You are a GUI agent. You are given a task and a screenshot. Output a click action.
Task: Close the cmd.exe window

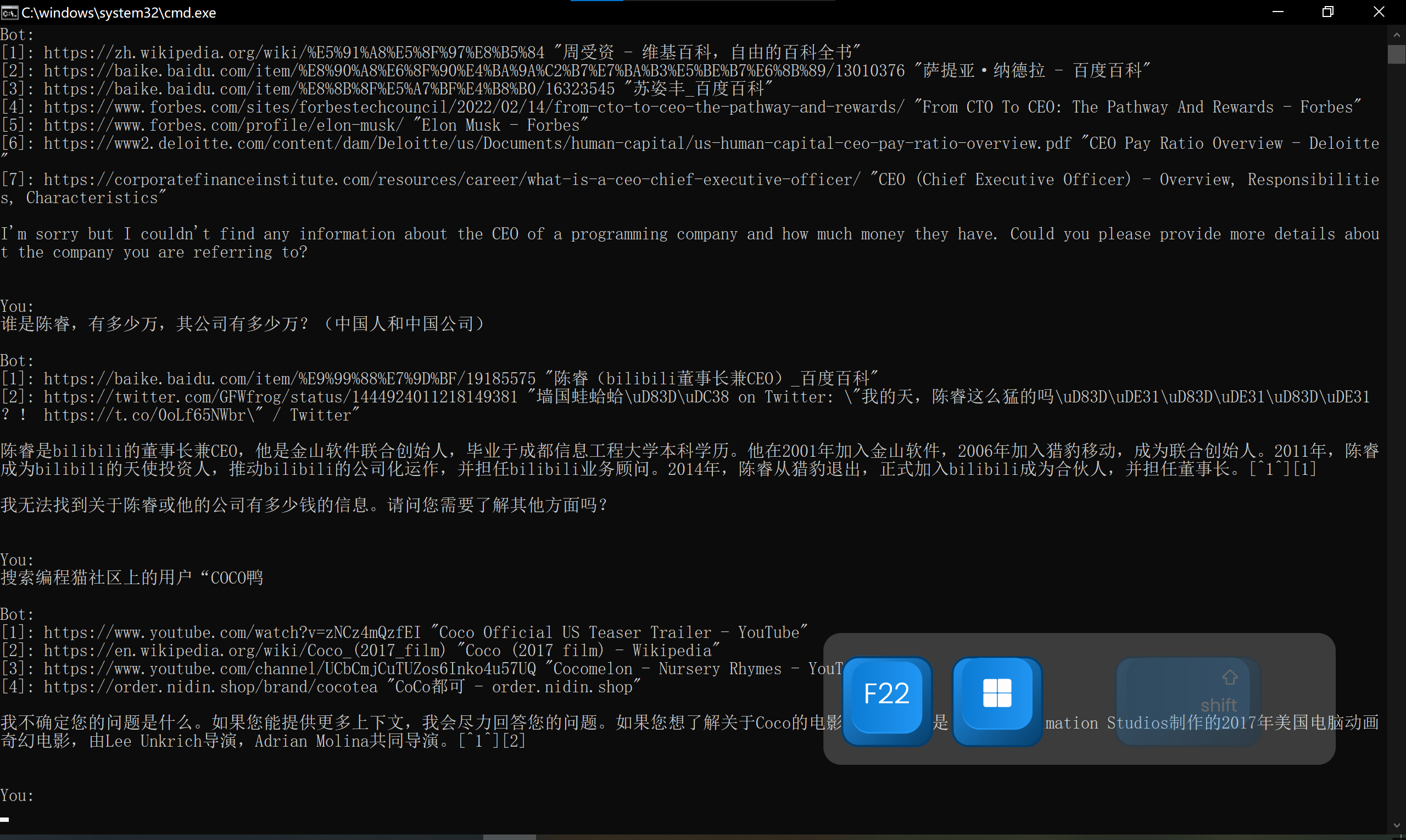click(1379, 12)
